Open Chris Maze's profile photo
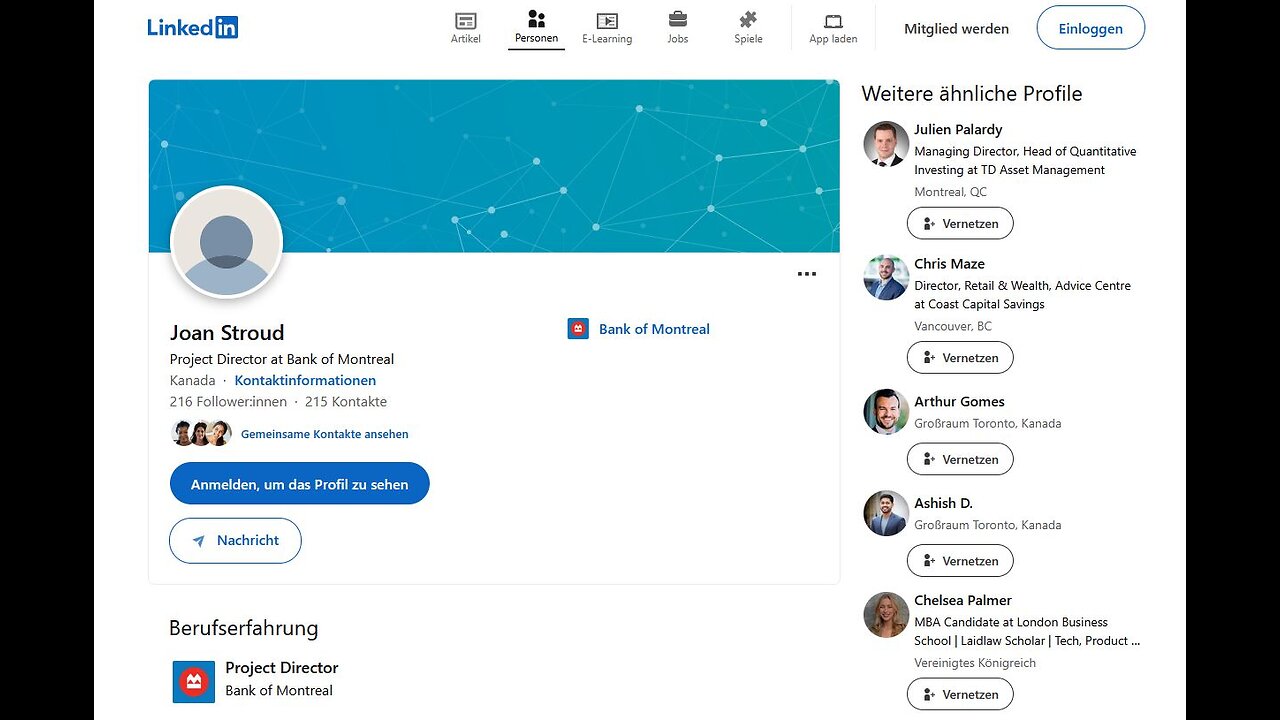Viewport: 1280px width, 720px height. point(886,278)
